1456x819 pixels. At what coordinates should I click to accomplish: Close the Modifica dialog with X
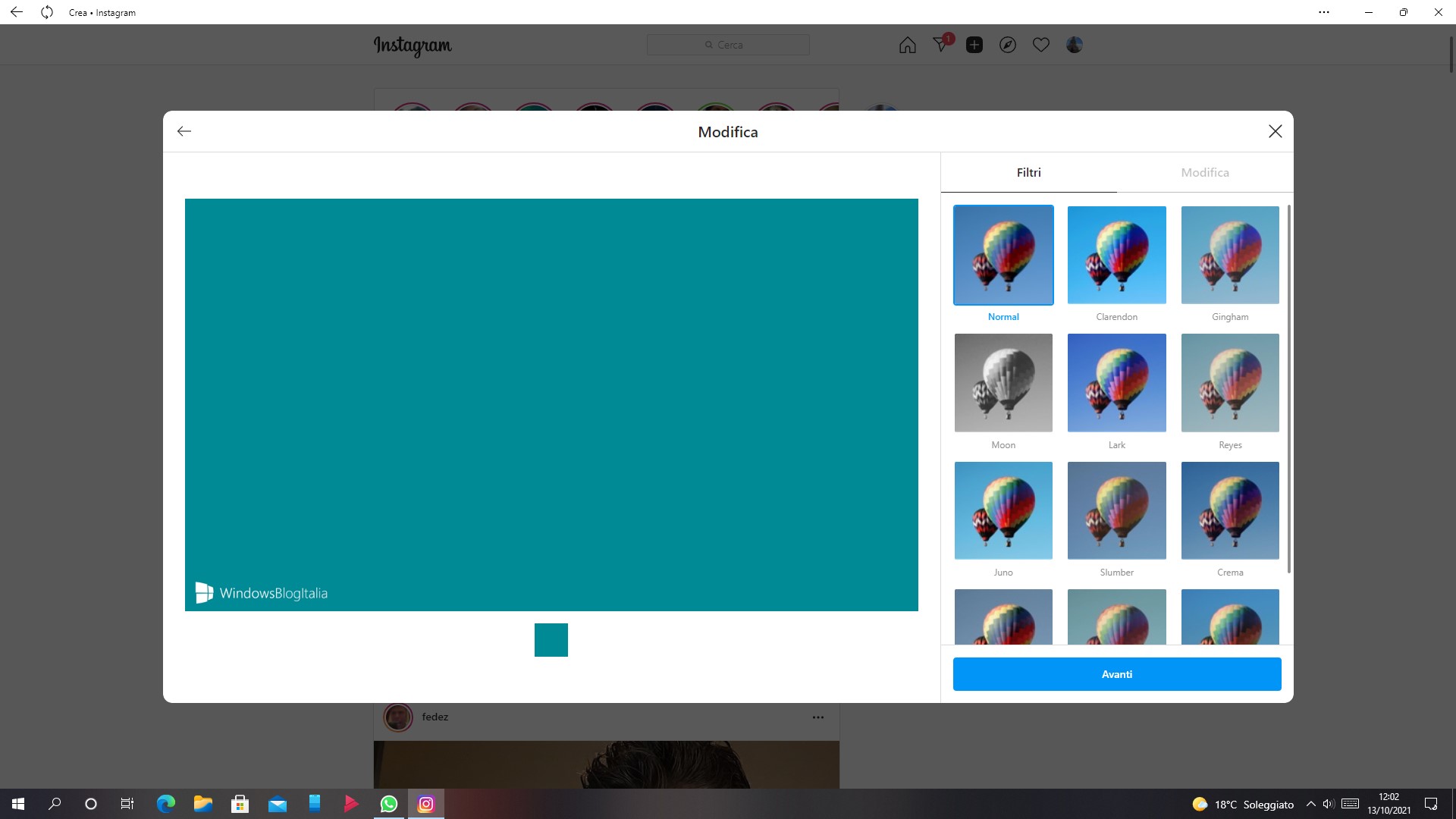point(1276,131)
